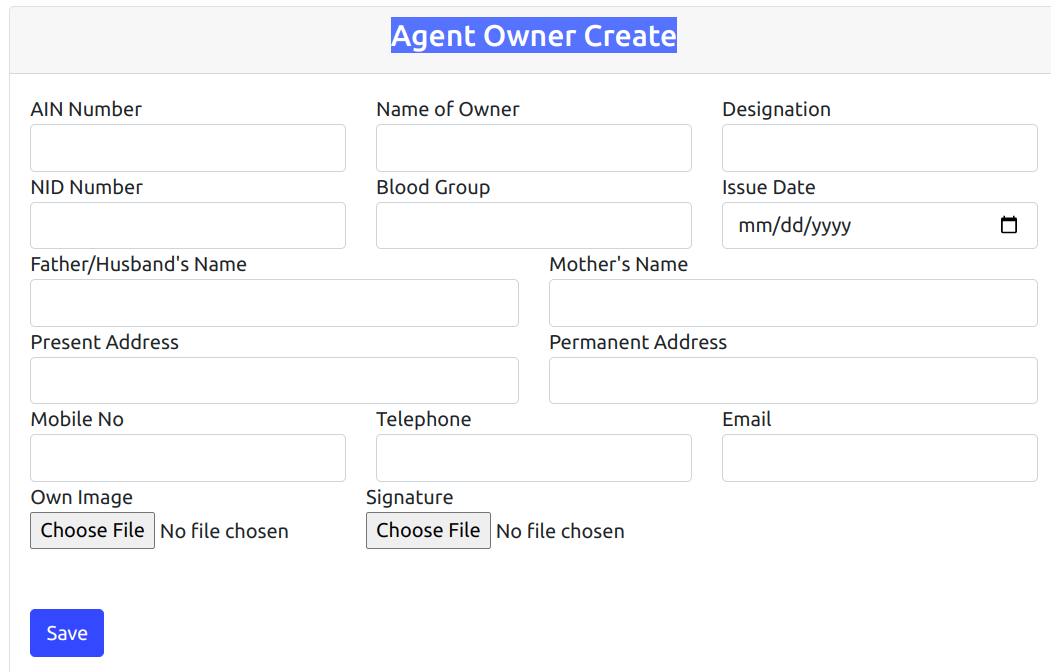Focus the Email input field
This screenshot has width=1051, height=672.
pos(879,458)
